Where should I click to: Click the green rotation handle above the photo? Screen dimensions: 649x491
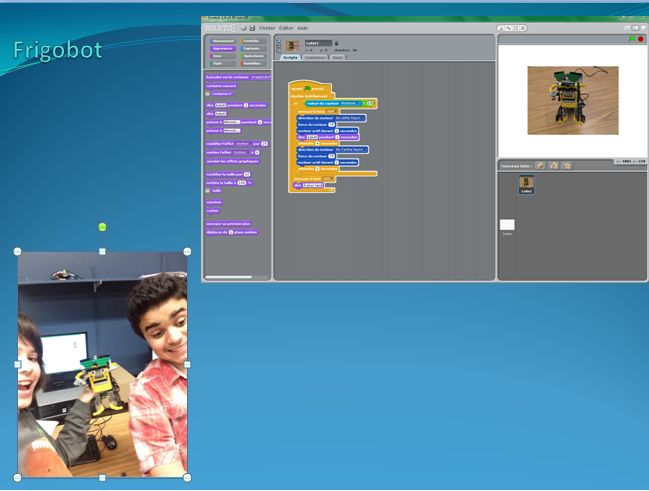102,227
